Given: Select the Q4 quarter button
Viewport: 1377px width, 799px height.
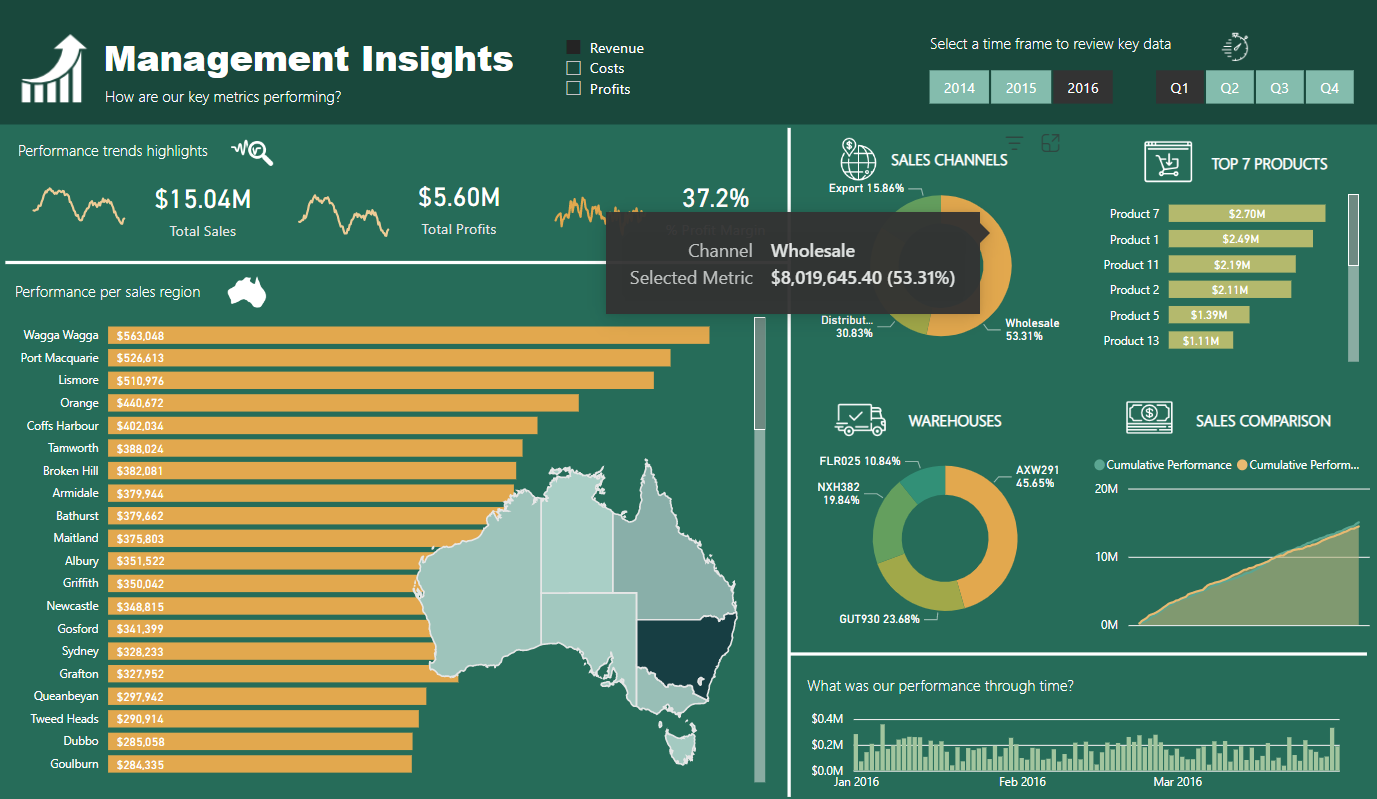Looking at the screenshot, I should [x=1329, y=88].
